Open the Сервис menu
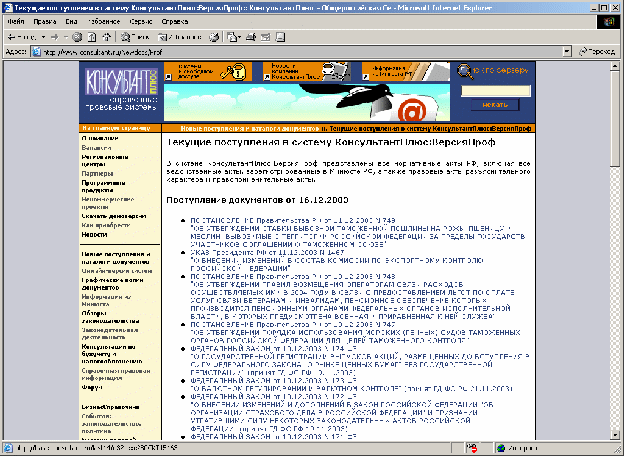The height and width of the screenshot is (457, 625). 141,22
